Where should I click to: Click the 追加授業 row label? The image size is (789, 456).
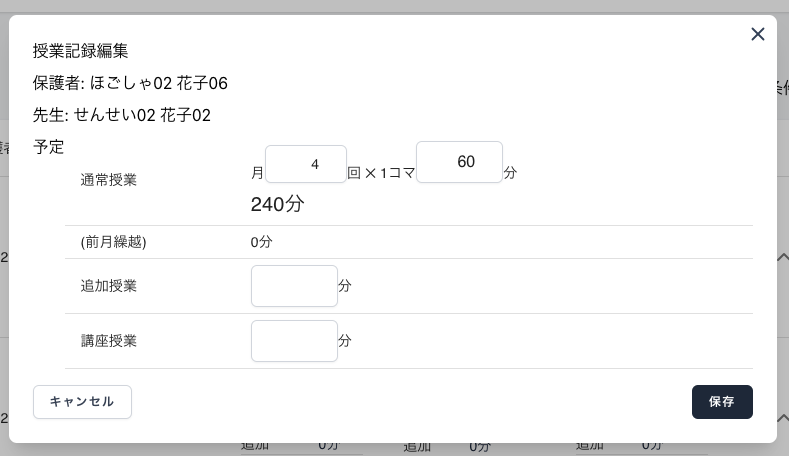click(x=108, y=286)
